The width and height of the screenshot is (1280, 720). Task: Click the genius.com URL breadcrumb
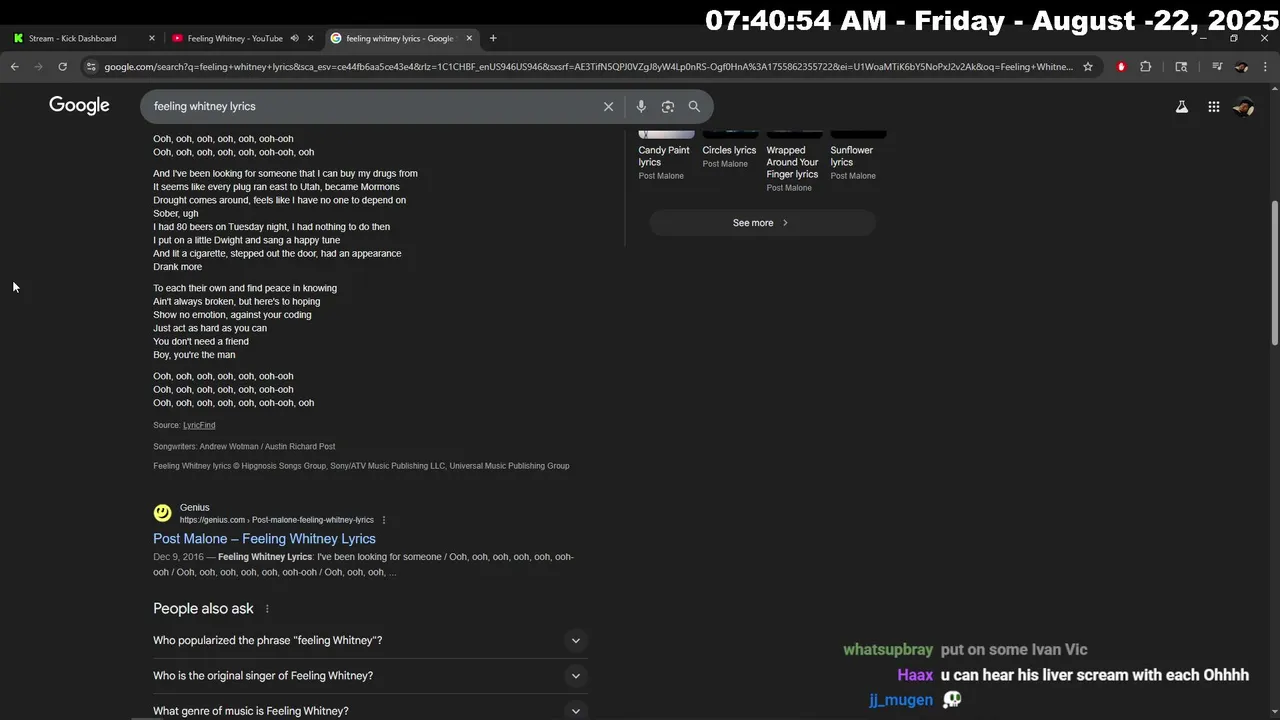pyautogui.click(x=276, y=520)
